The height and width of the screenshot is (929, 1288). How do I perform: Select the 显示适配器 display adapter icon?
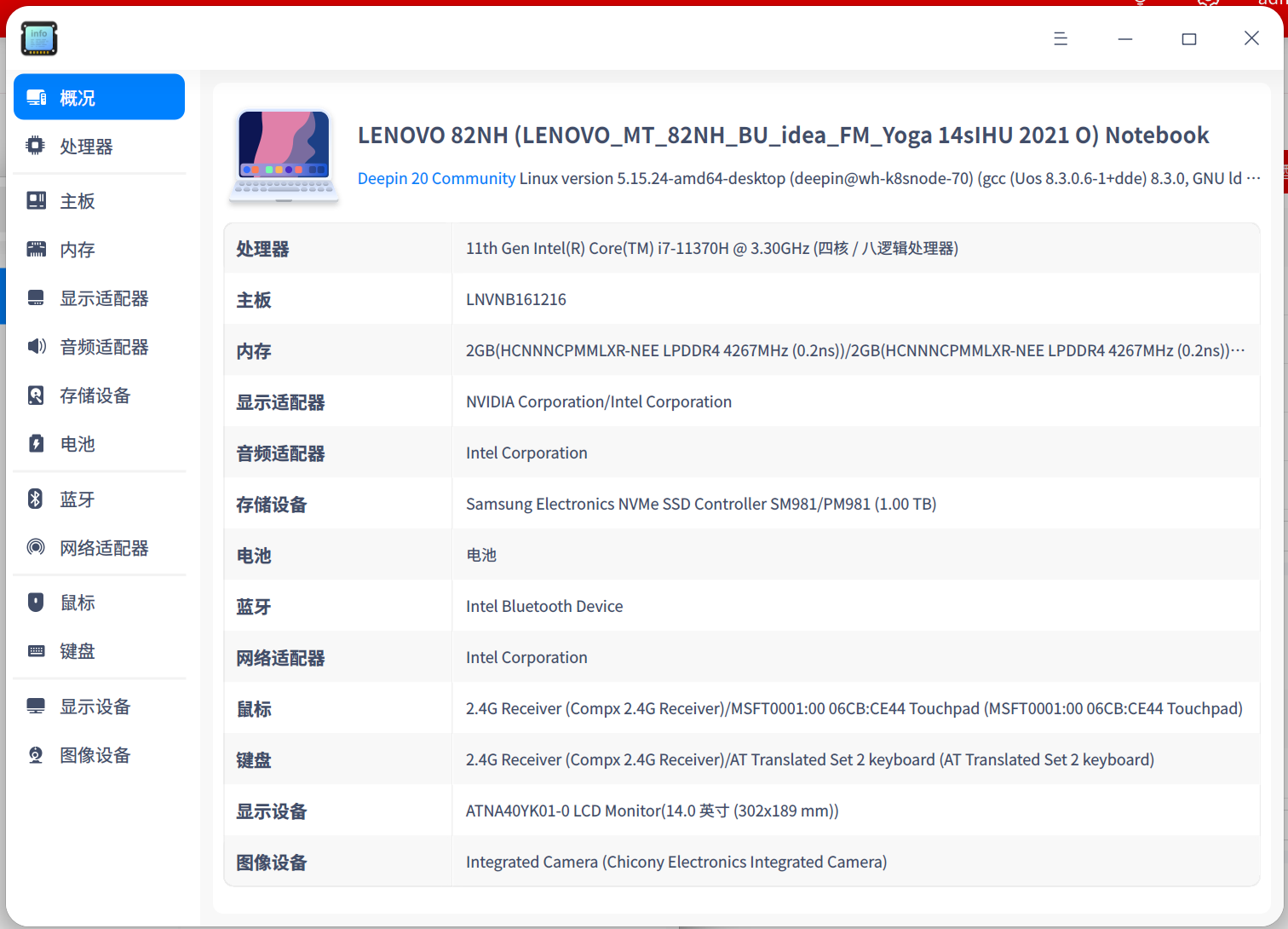35,297
